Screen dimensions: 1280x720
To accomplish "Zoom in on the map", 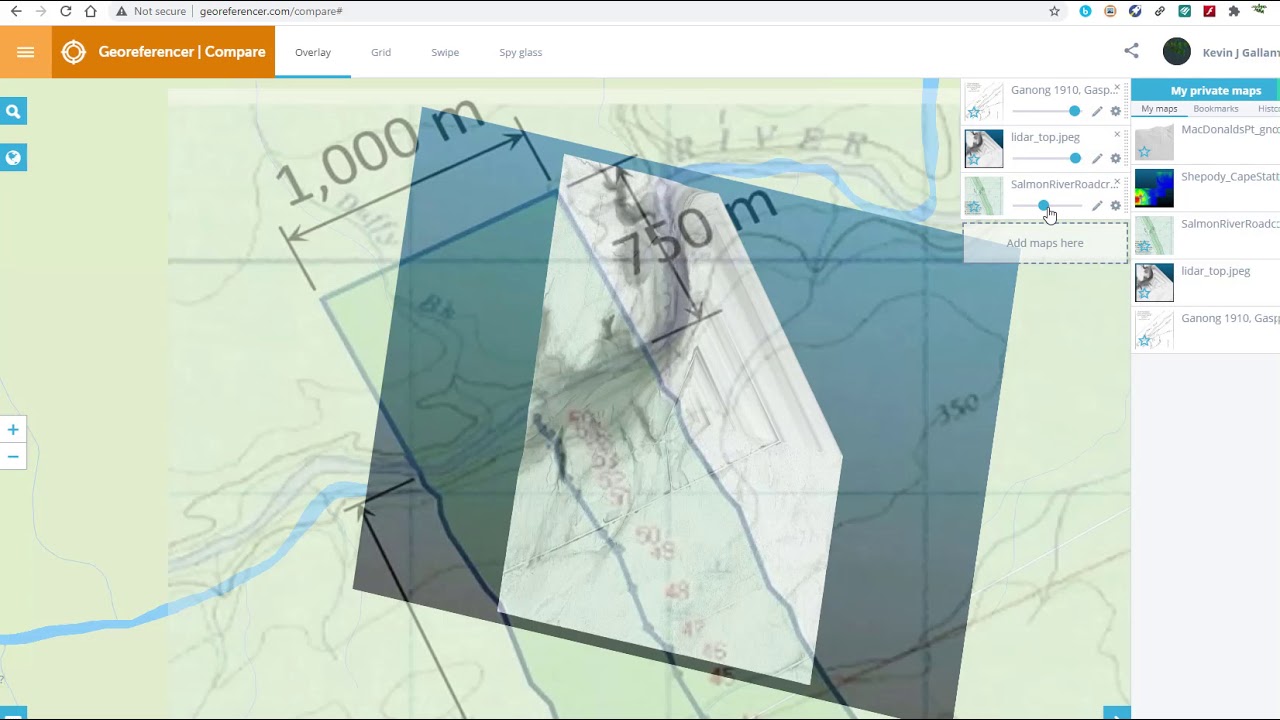I will [13, 430].
